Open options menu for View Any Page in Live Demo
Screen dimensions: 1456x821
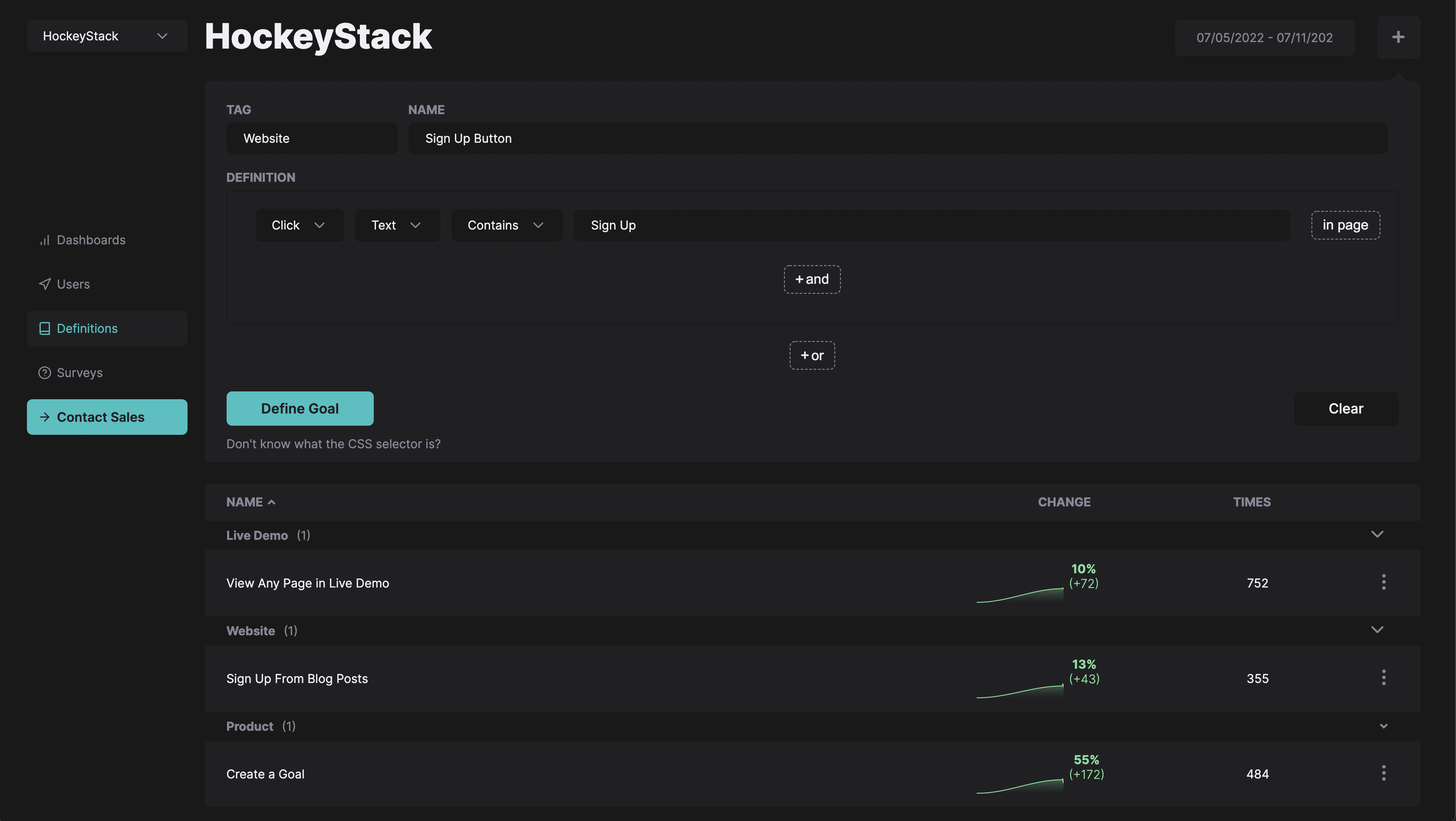click(x=1383, y=582)
